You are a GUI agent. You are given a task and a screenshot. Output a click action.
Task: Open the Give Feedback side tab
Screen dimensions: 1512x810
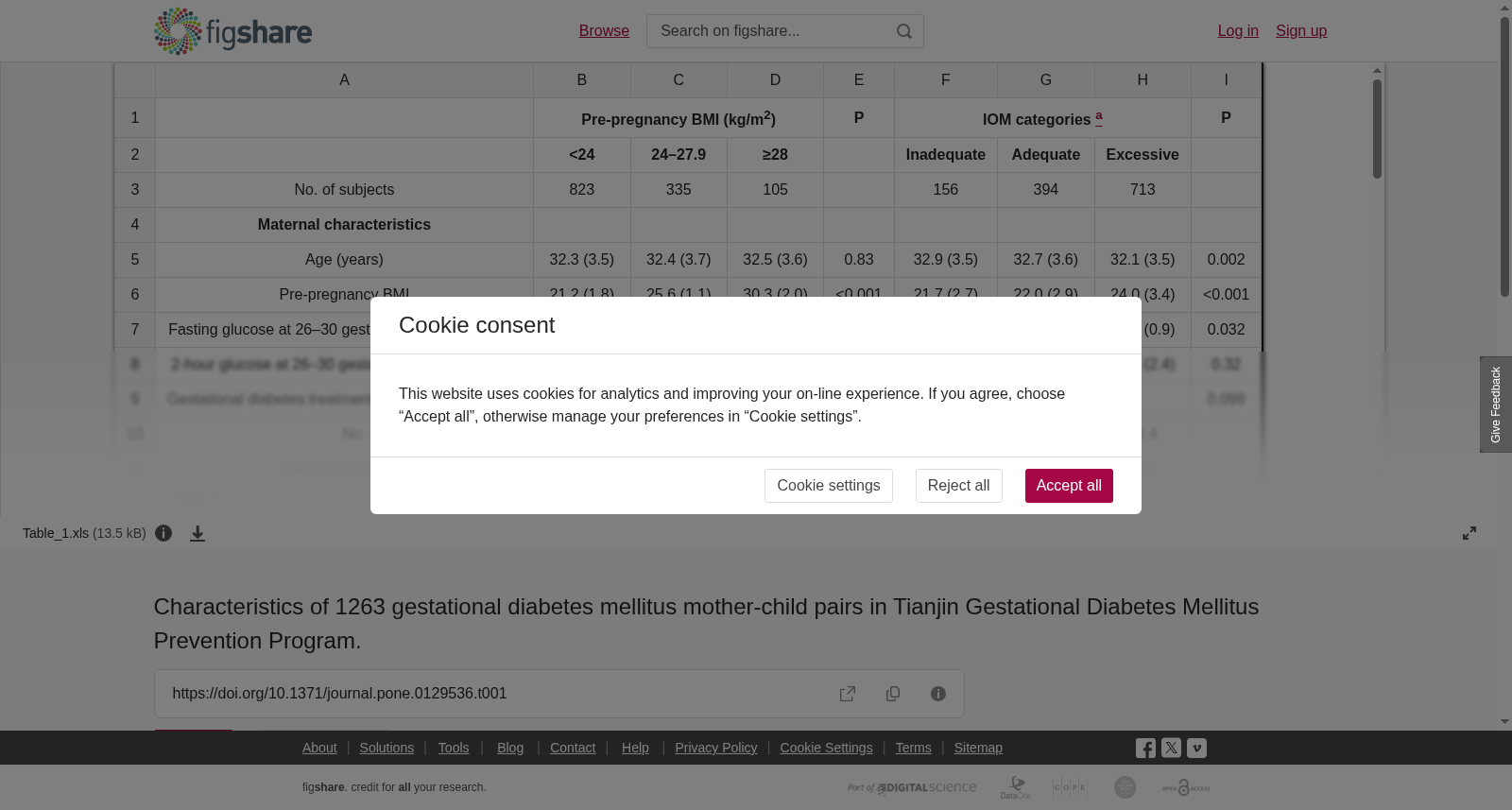[1496, 405]
